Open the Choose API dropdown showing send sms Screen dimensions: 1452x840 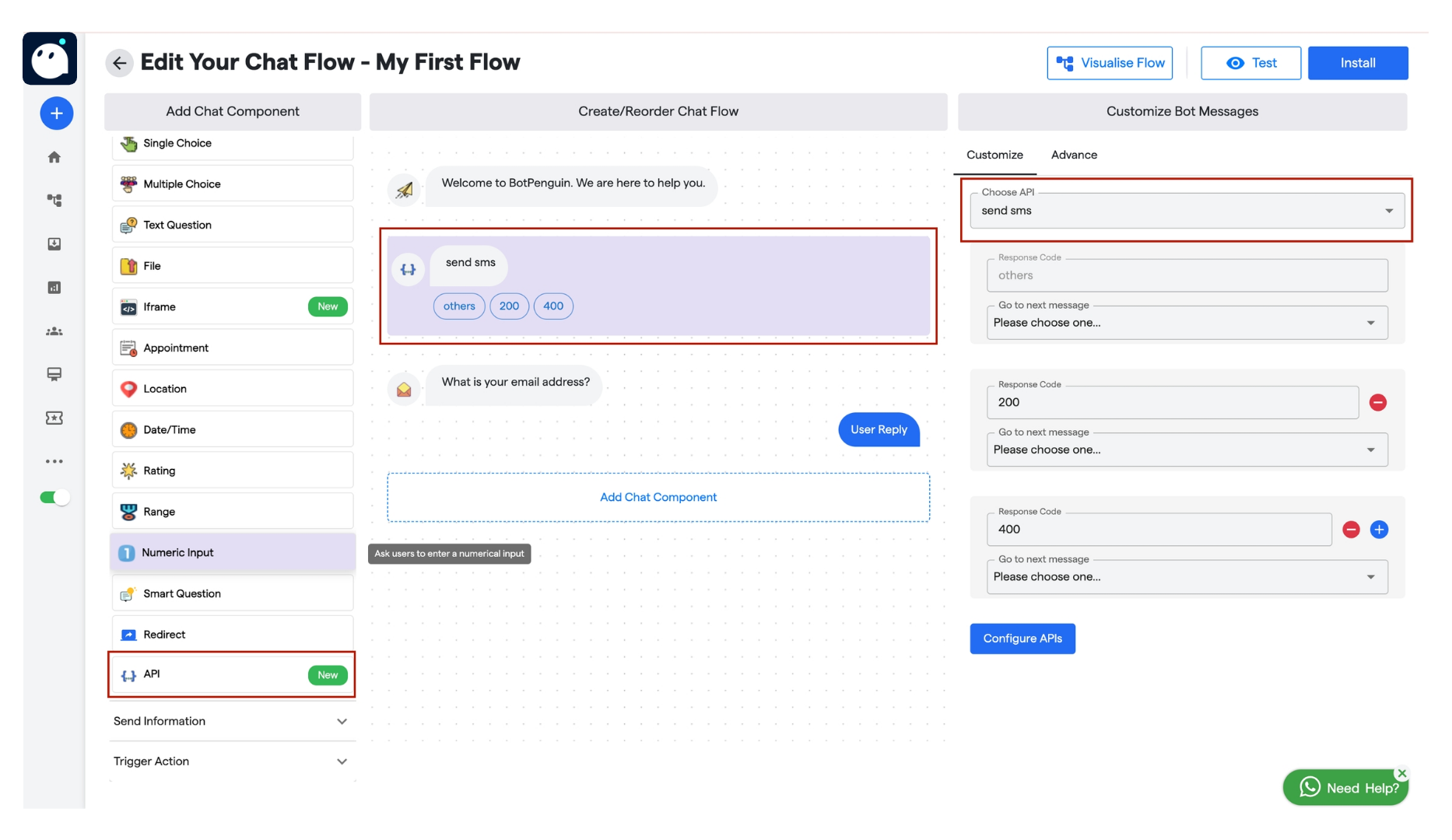[1186, 210]
